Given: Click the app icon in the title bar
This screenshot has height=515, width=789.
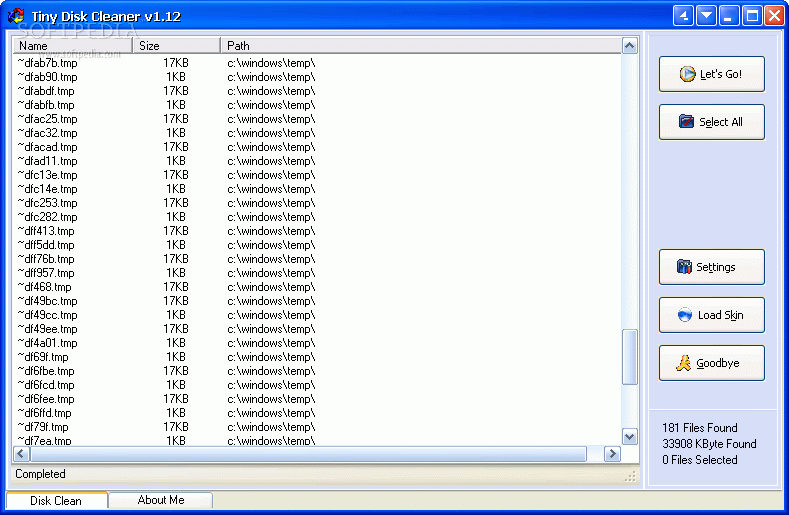Looking at the screenshot, I should point(16,16).
